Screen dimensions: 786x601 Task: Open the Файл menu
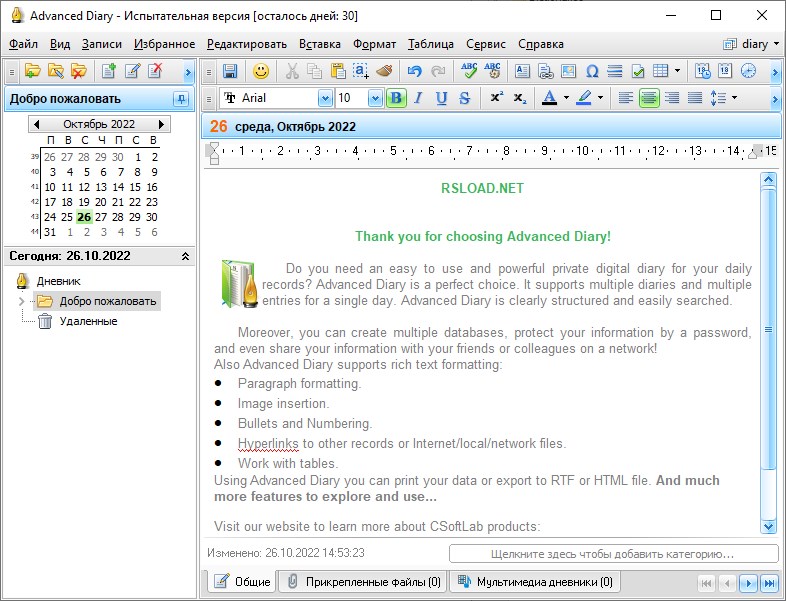click(23, 44)
